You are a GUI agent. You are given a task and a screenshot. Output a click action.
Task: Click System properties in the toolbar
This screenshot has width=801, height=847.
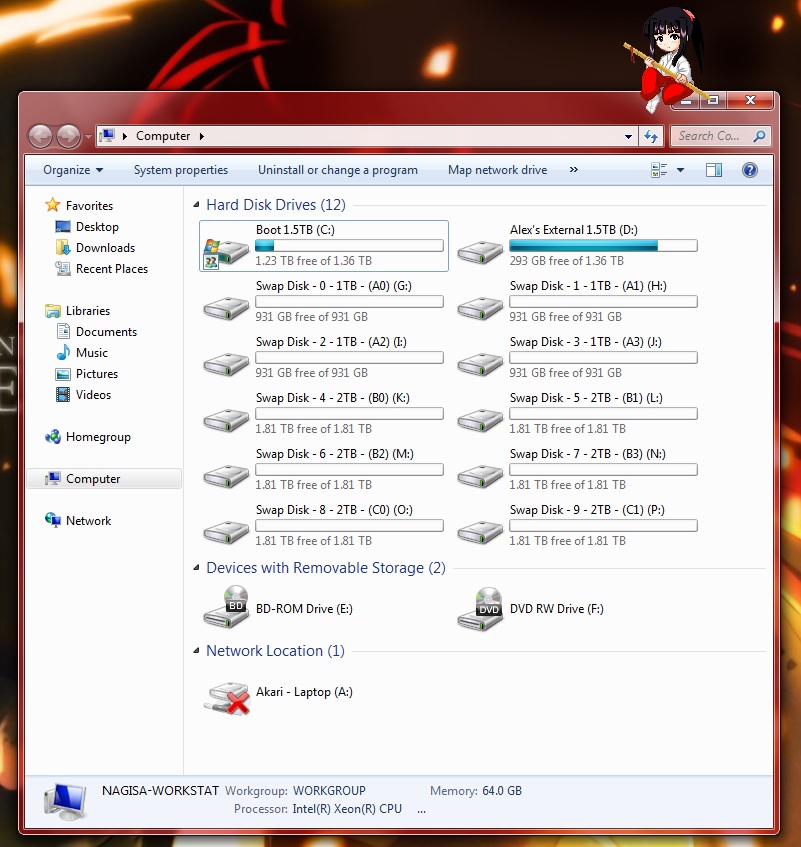tap(181, 170)
